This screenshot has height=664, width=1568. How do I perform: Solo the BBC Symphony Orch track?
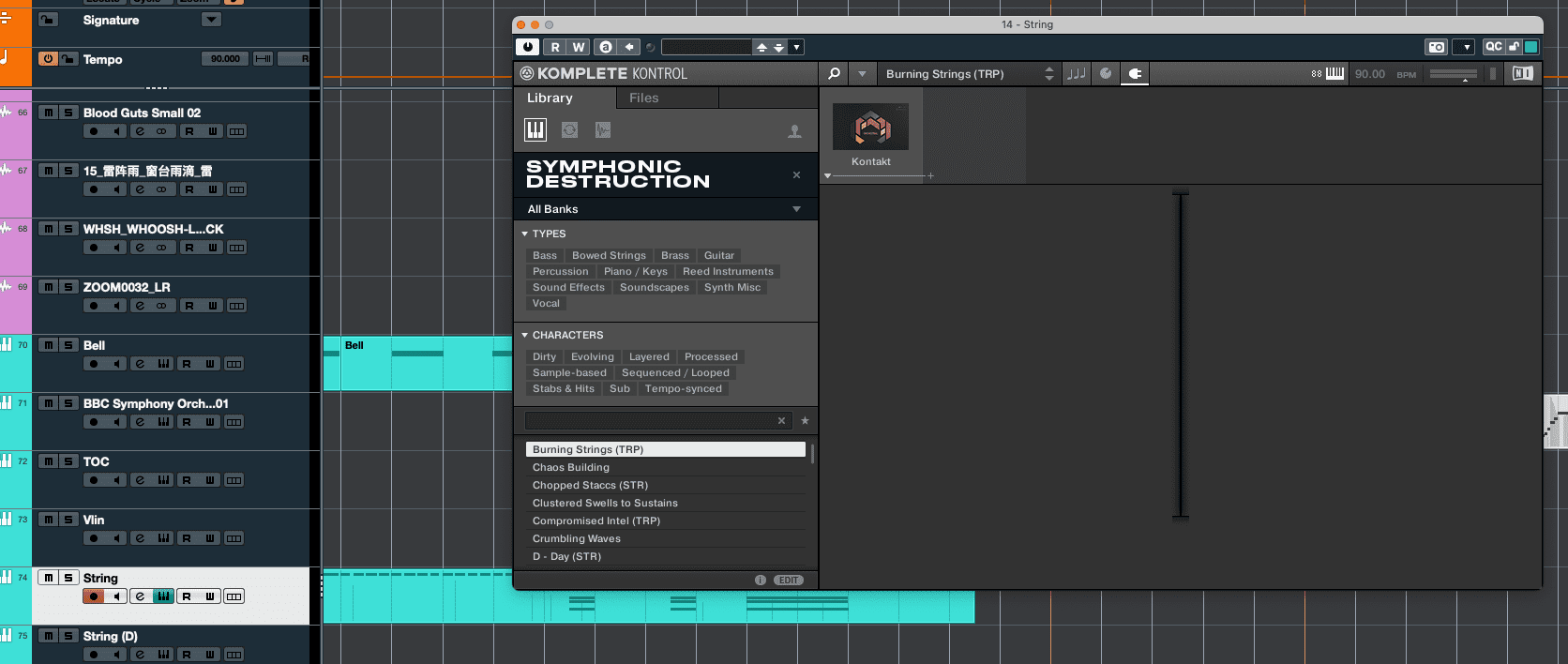pyautogui.click(x=68, y=403)
